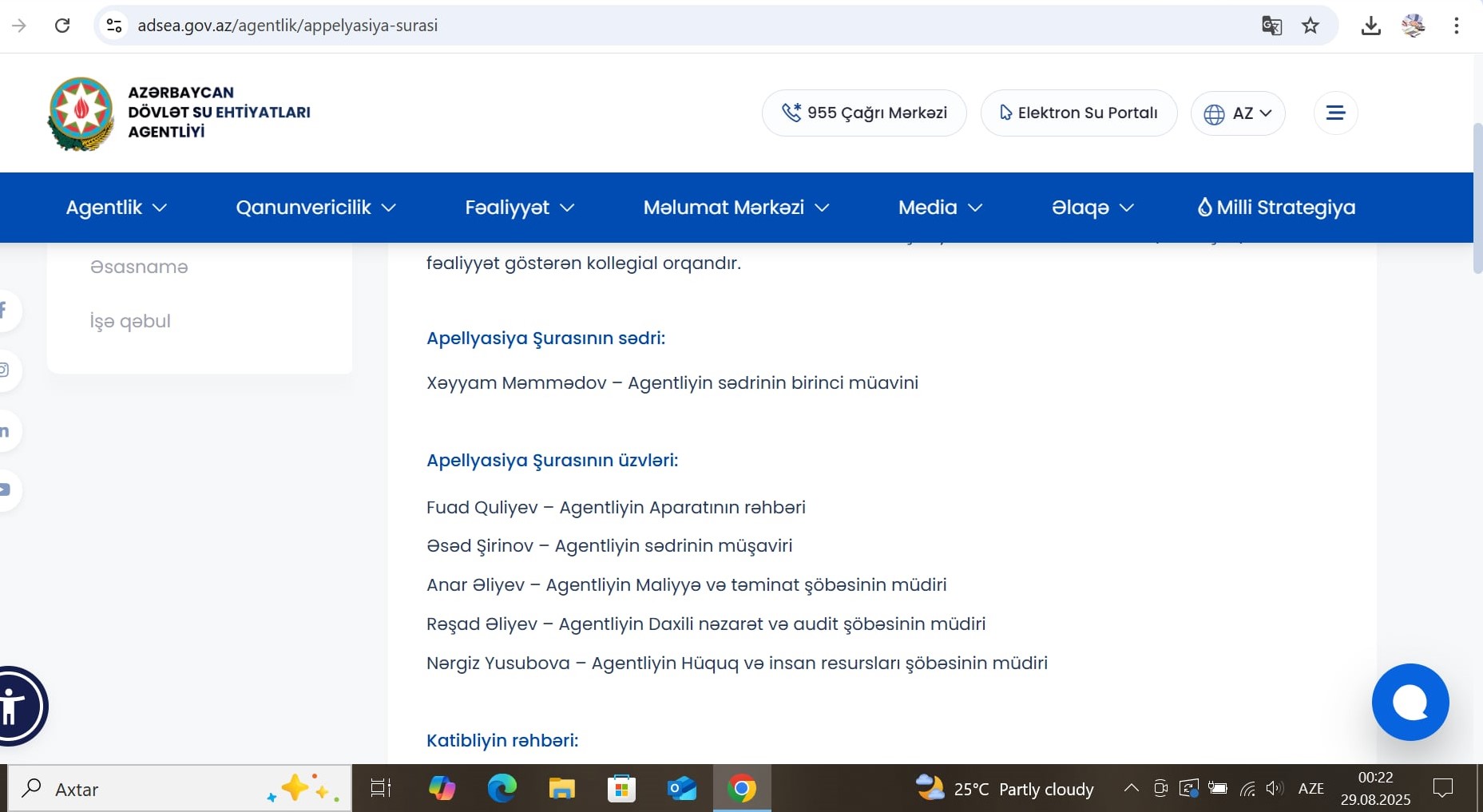
Task: Open Chrome downloads icon
Action: tap(1370, 26)
